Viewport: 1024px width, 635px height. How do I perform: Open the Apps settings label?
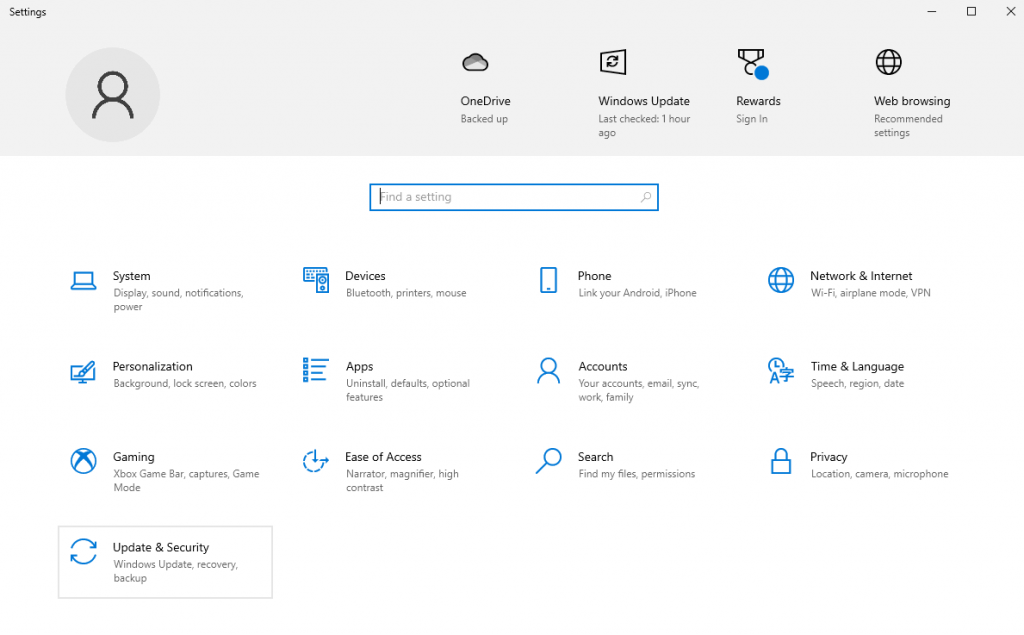pos(359,366)
